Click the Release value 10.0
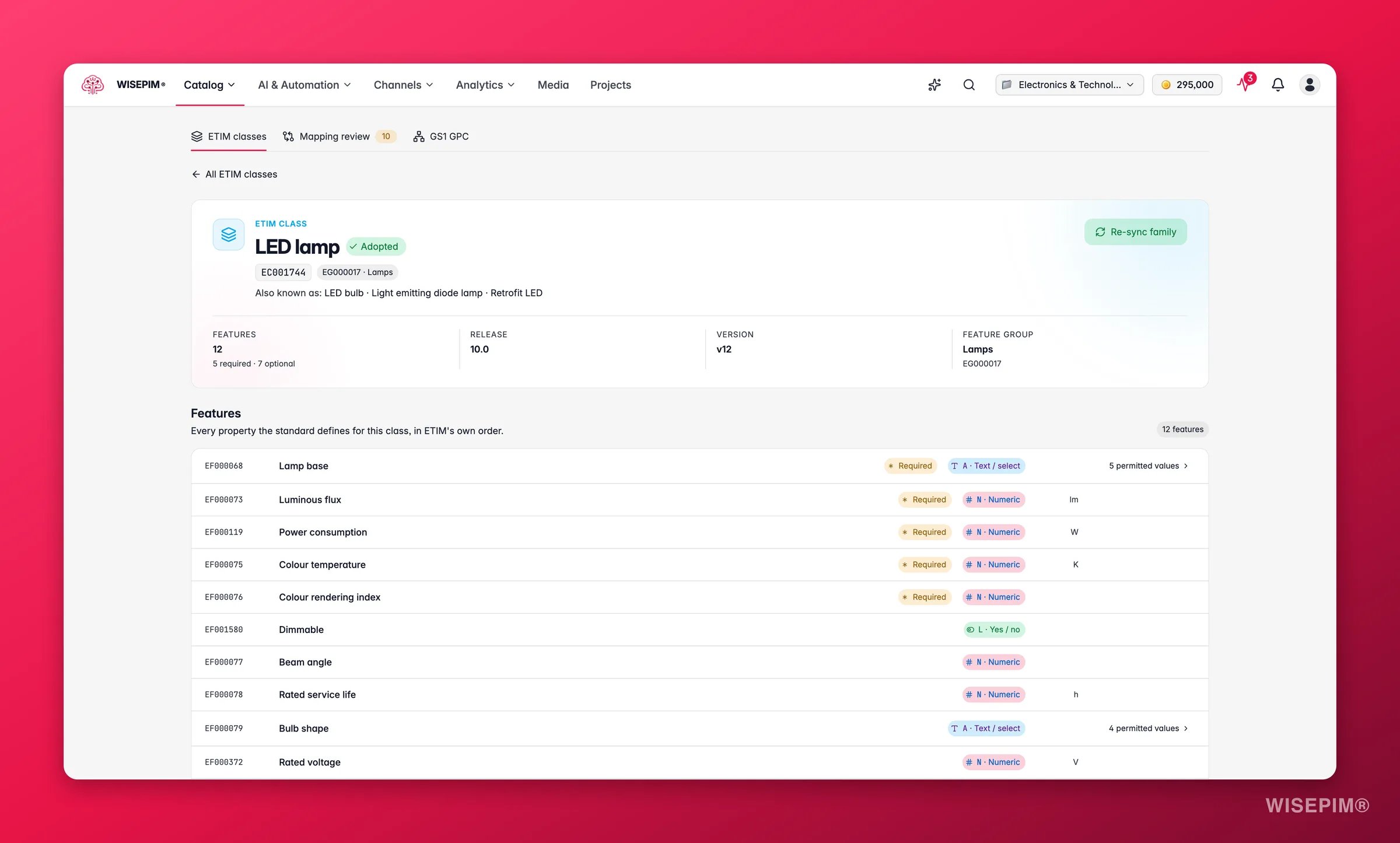The width and height of the screenshot is (1400, 843). tap(480, 349)
